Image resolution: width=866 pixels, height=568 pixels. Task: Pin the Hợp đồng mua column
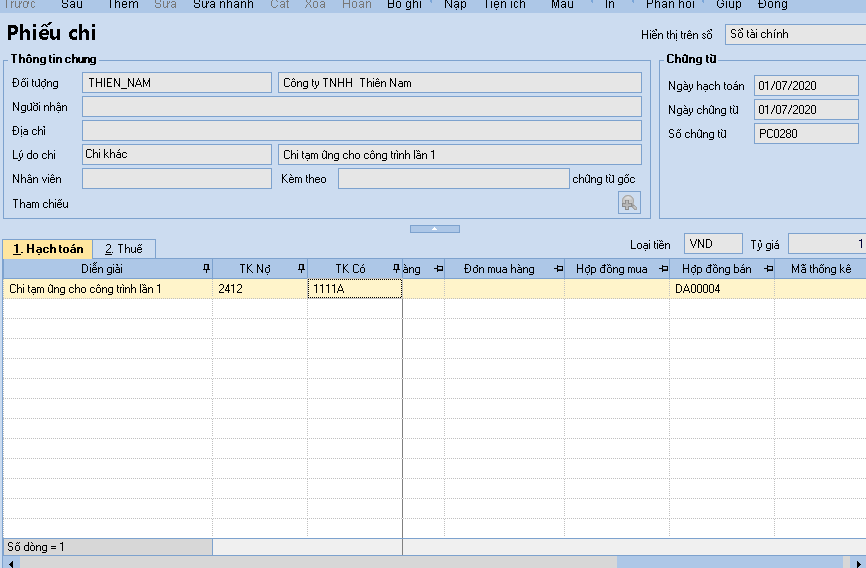point(663,269)
